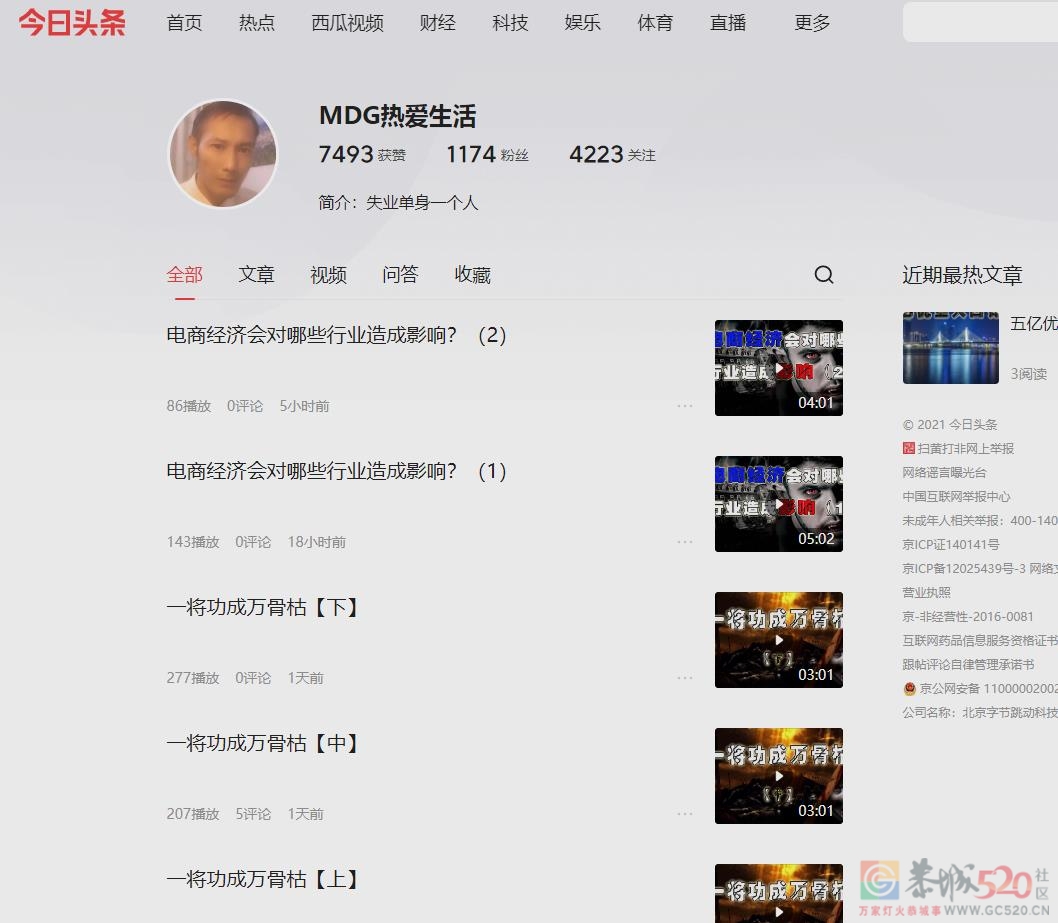Viewport: 1058px width, 923px height.
Task: Open title 一将功成万骨枯【上】
Action: click(262, 879)
